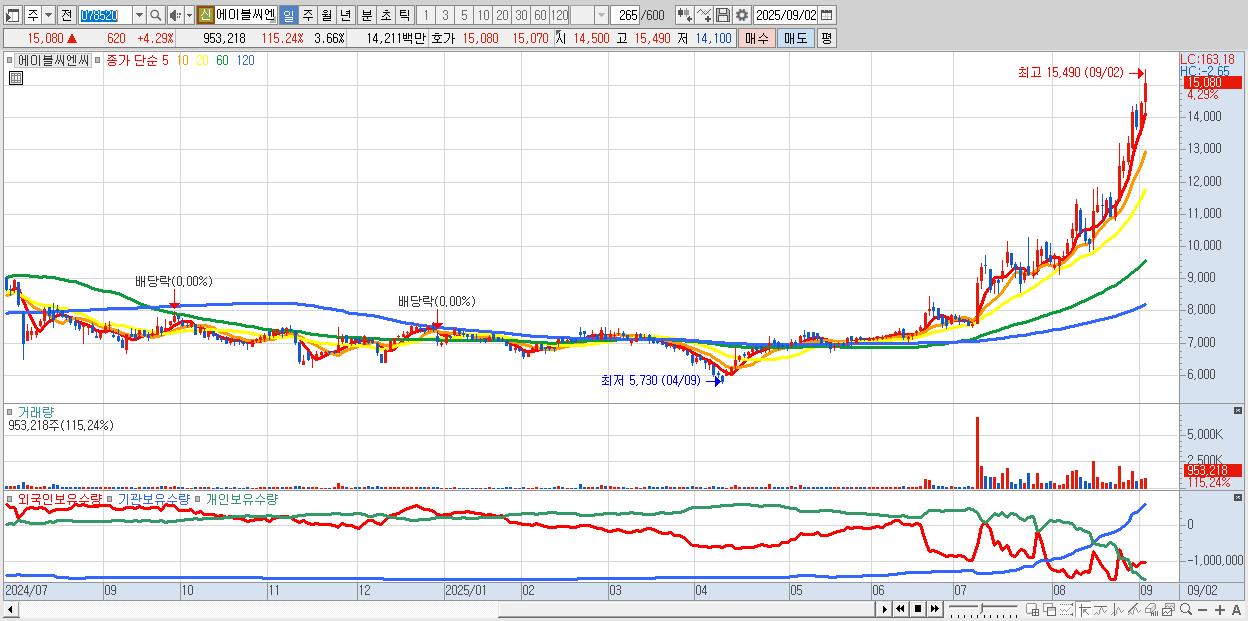
Task: Click the 기관보유수량 indicator label
Action: pos(152,498)
